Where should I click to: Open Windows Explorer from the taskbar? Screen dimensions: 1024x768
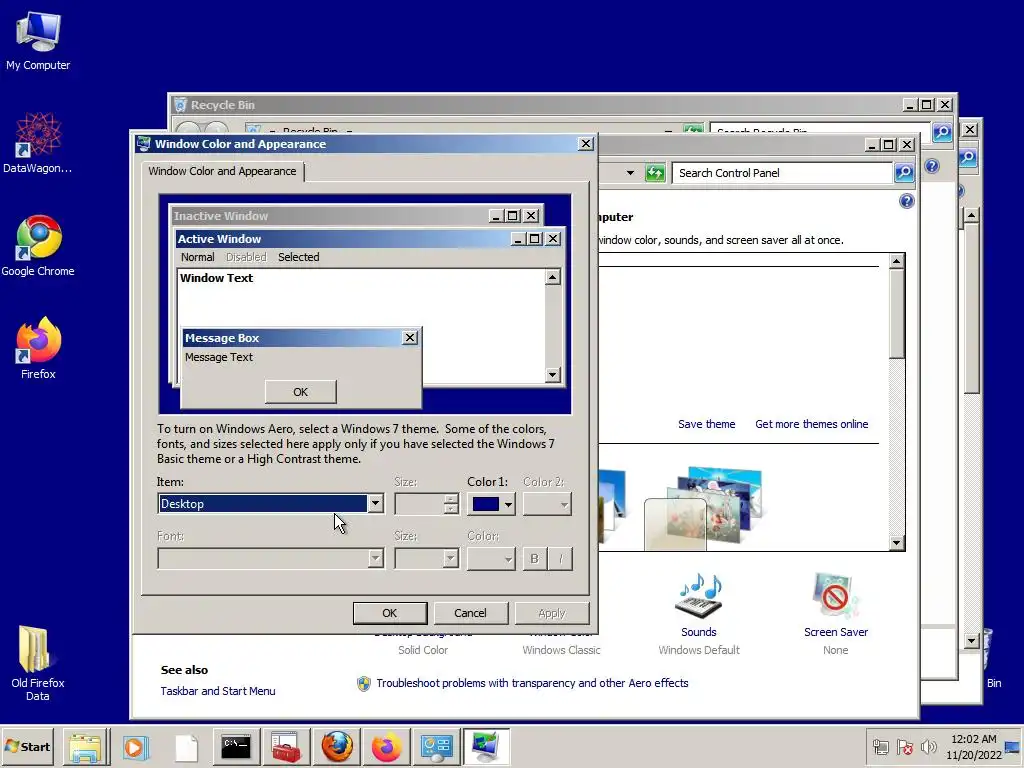tap(86, 746)
